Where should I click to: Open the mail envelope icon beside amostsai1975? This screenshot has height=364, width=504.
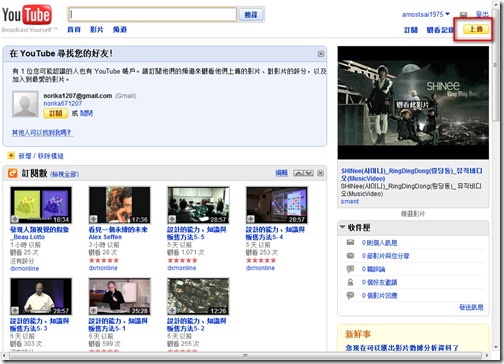point(463,15)
